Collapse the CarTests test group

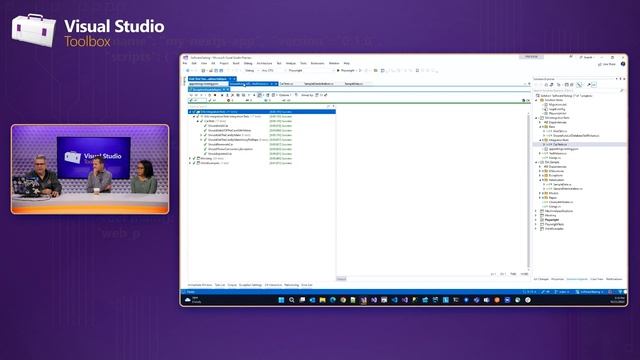coord(198,121)
